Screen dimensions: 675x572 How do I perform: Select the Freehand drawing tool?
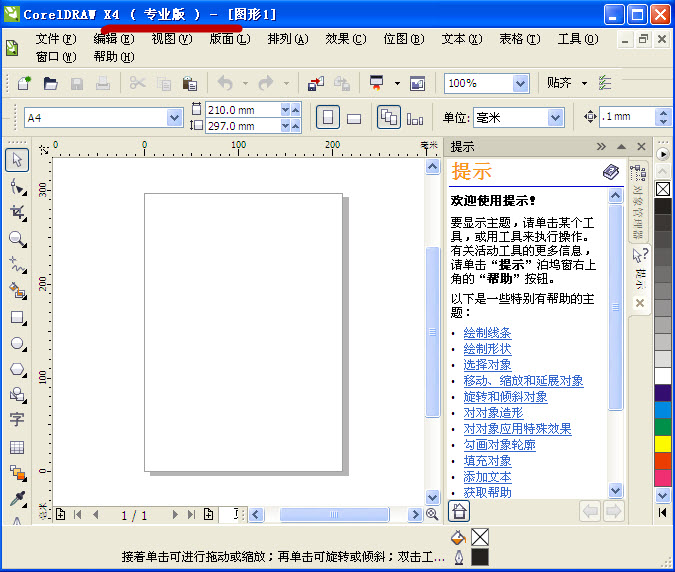pos(18,265)
